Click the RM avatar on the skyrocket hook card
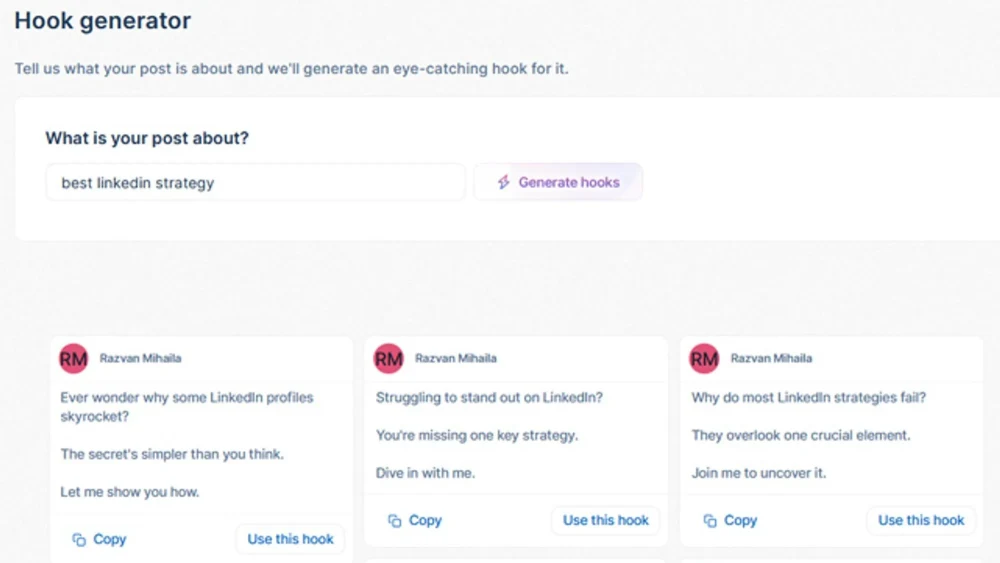 pyautogui.click(x=73, y=359)
